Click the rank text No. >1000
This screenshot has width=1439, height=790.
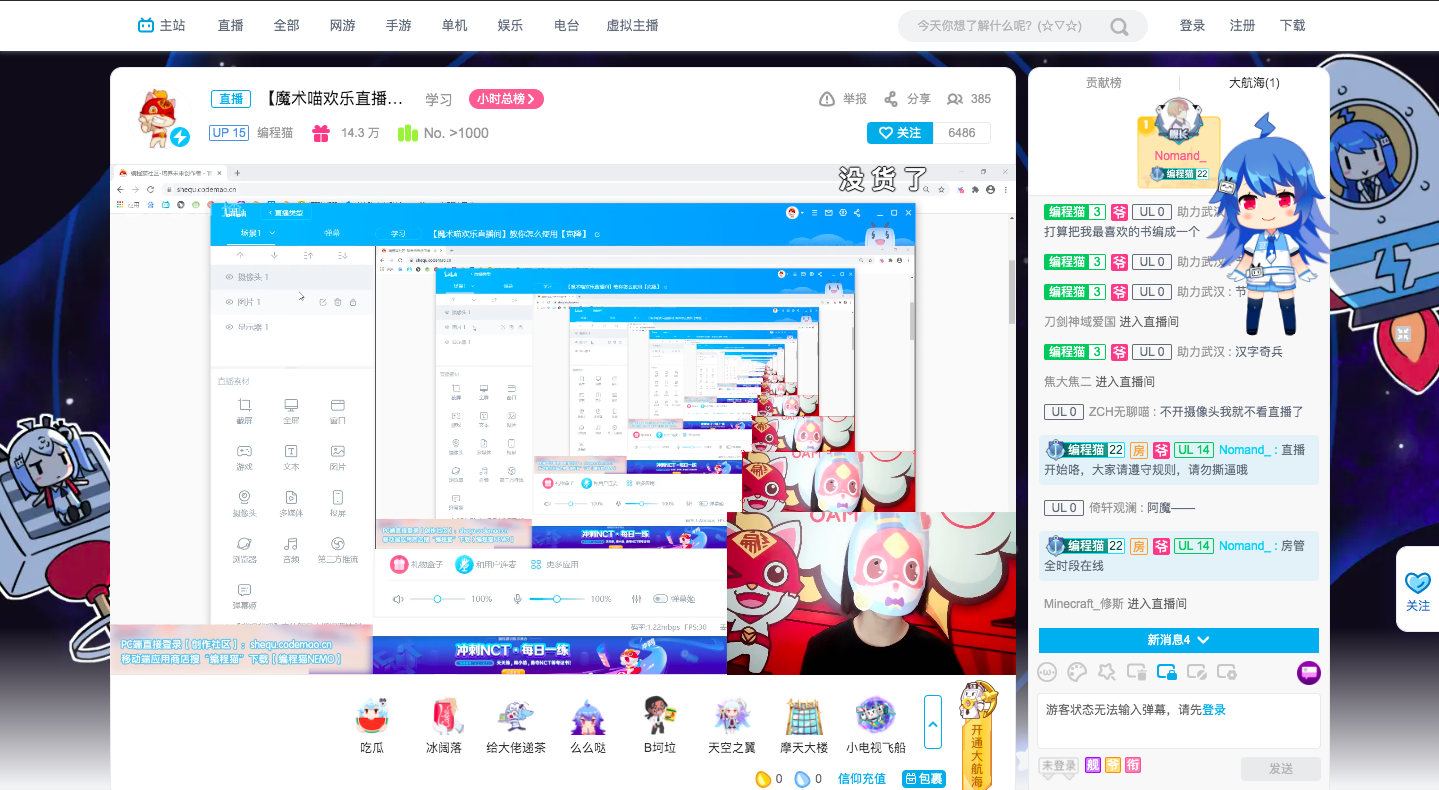pos(456,133)
